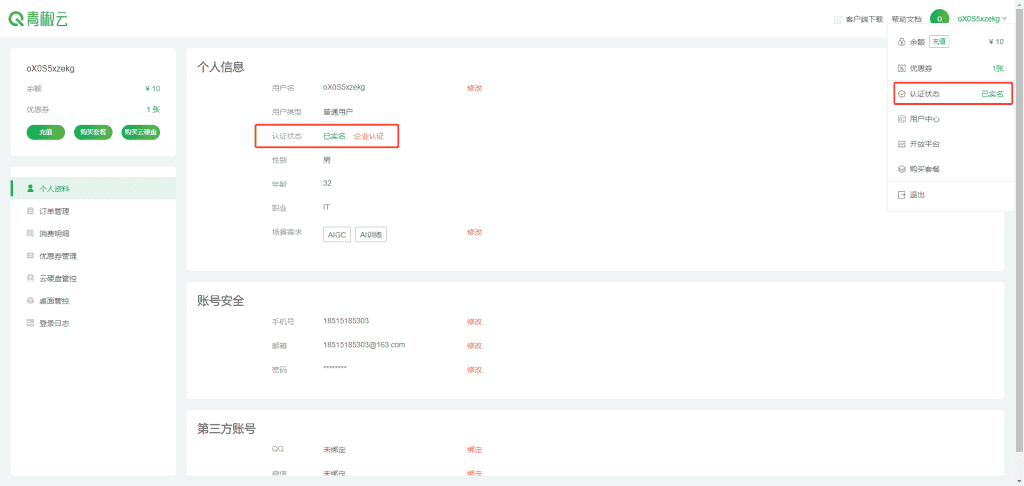This screenshot has width=1024, height=486.
Task: Click the 个人资料 person icon in sidebar
Action: (x=31, y=188)
